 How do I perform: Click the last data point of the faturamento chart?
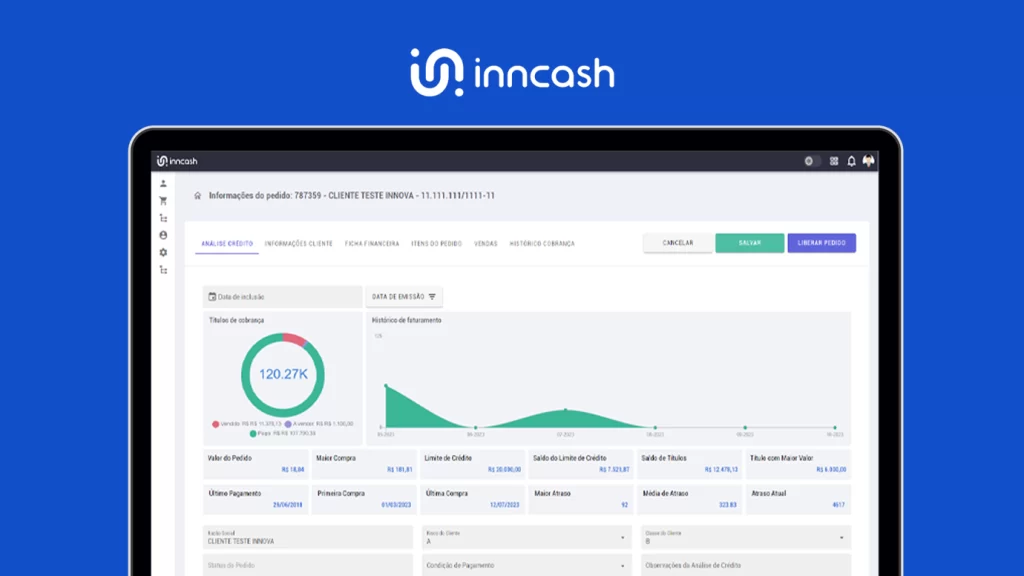click(x=835, y=428)
